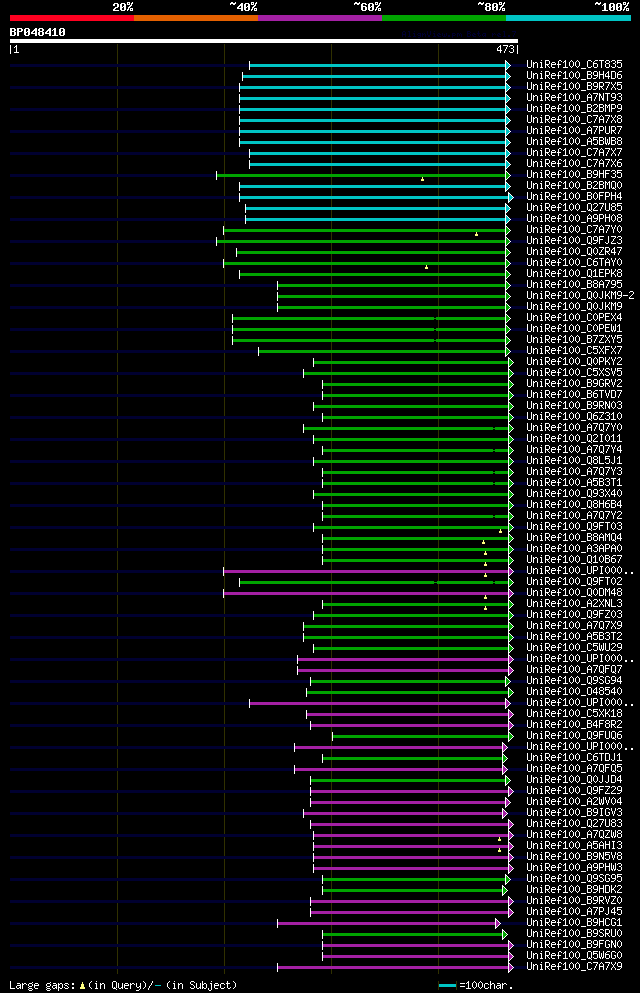Open hit UniRef100_C5XK18
The height and width of the screenshot is (993, 640).
coord(574,714)
